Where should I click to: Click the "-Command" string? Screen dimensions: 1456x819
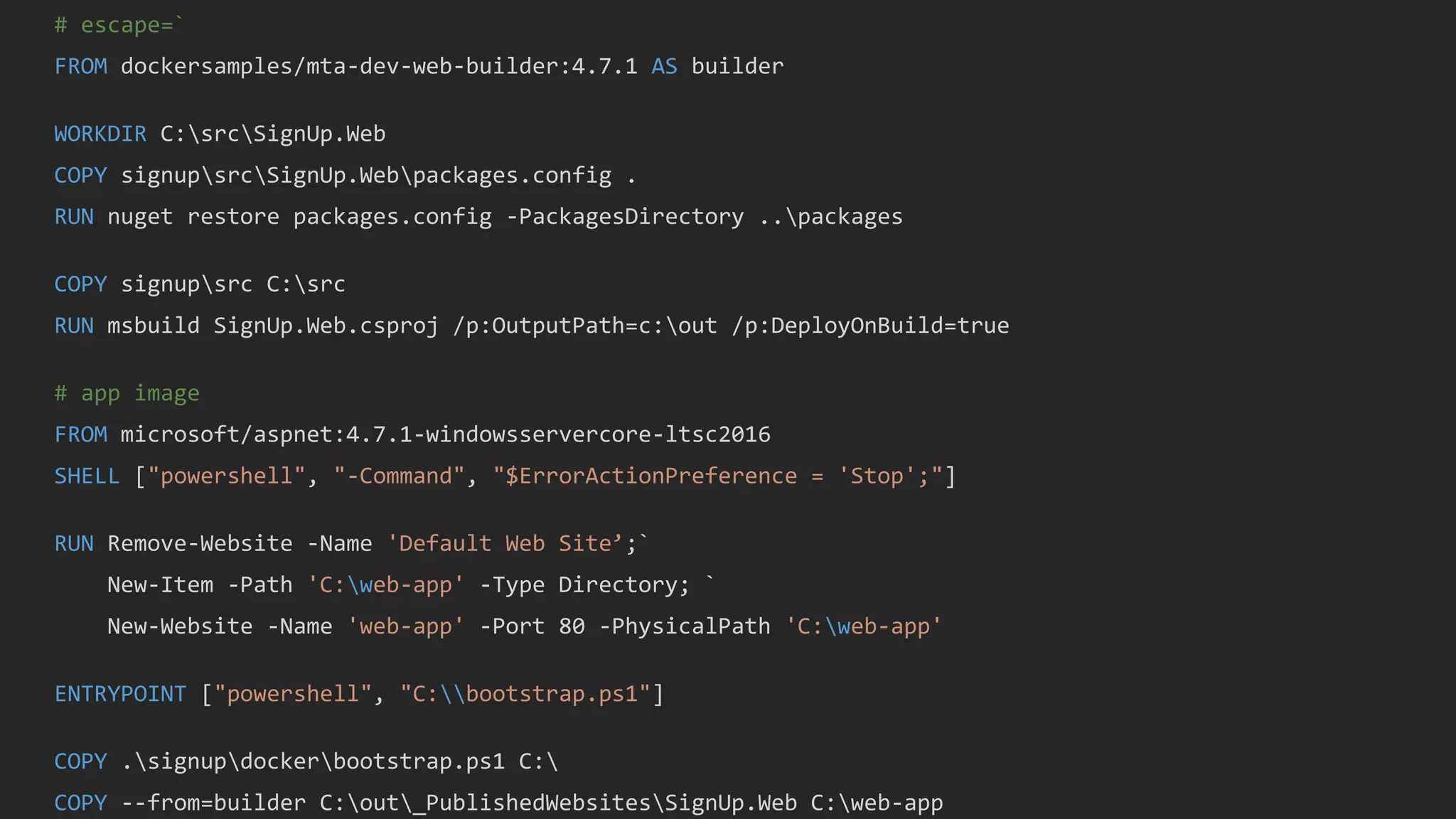399,476
